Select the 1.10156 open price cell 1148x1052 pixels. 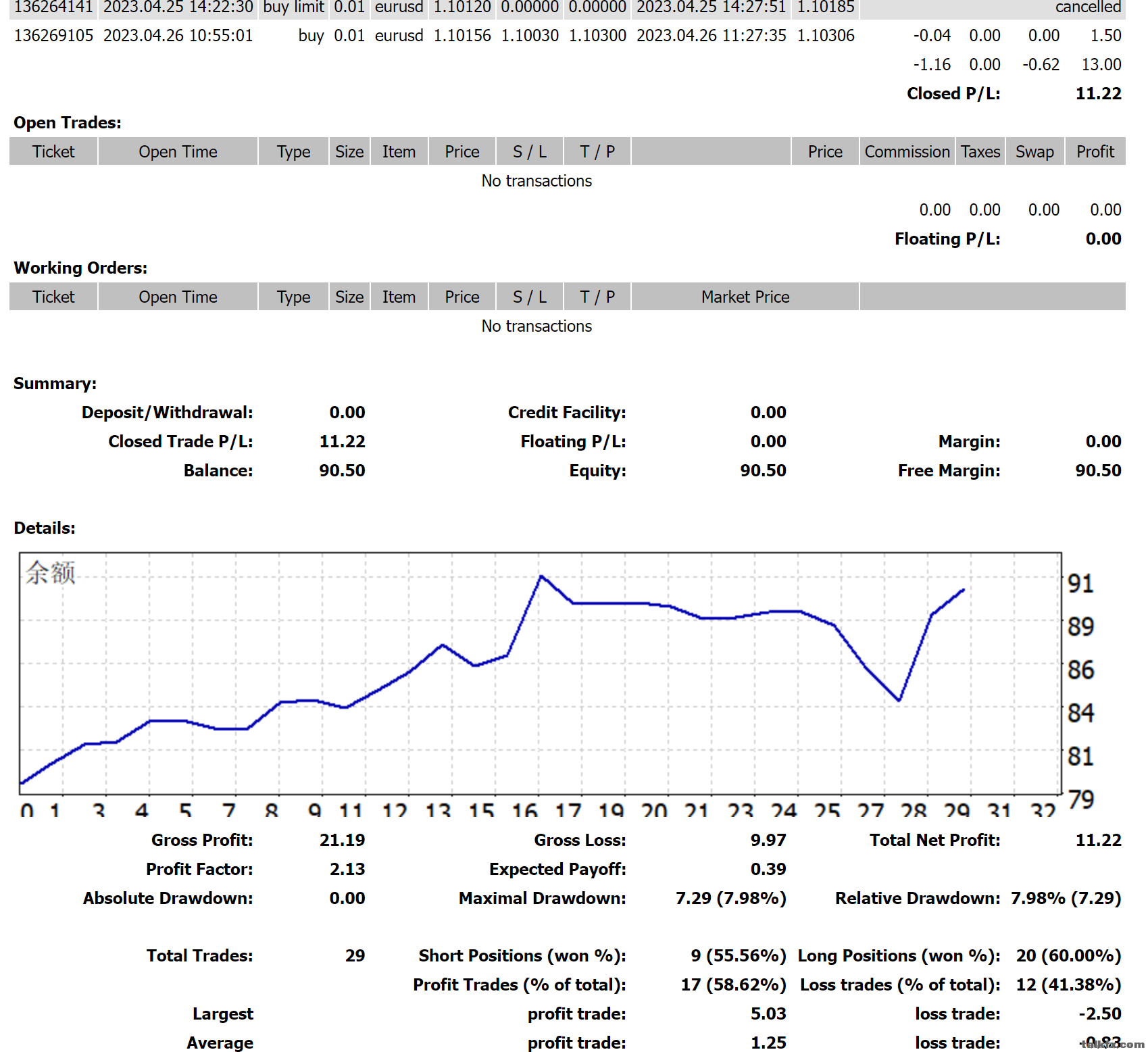tap(462, 36)
